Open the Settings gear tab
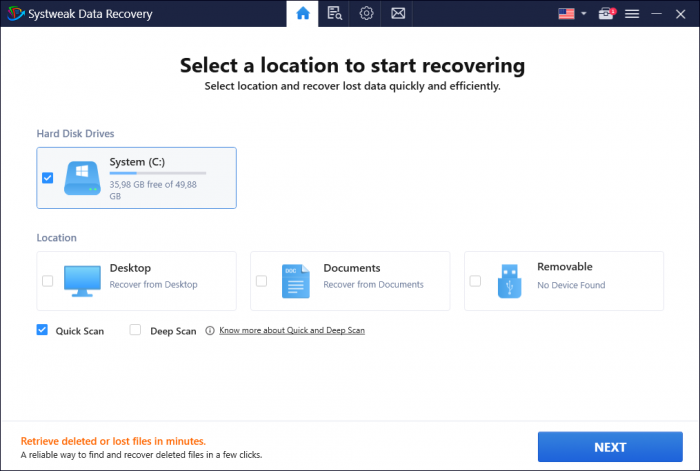700x471 pixels. click(x=366, y=13)
